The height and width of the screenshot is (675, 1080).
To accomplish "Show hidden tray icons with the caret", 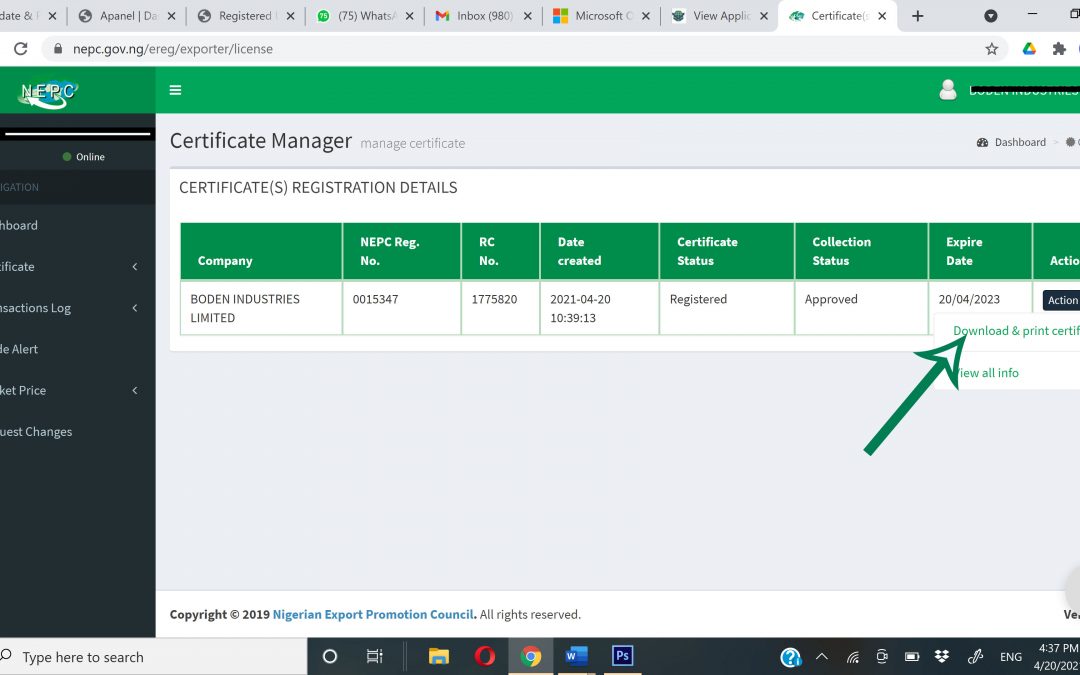I will pos(821,657).
